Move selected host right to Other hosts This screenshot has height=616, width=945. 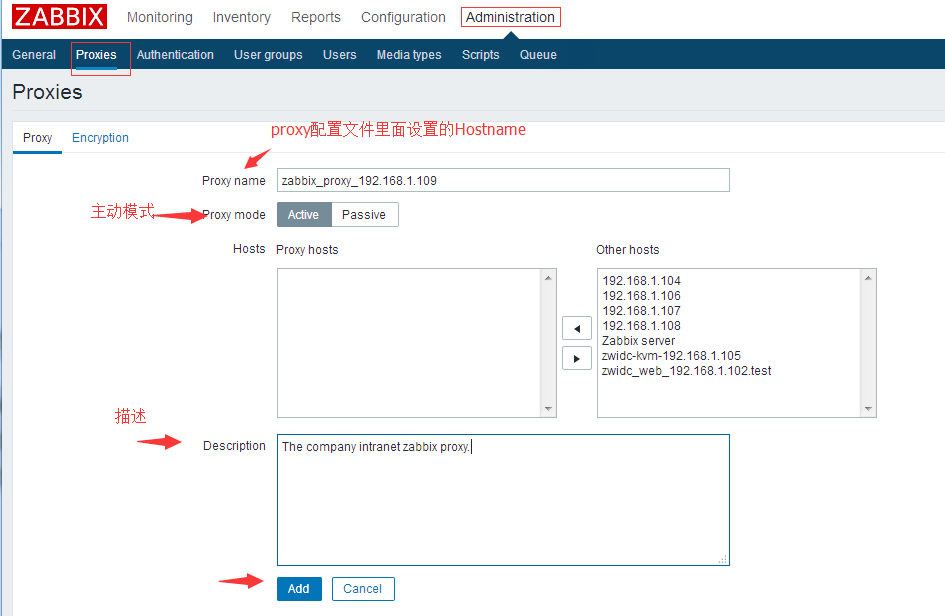tap(576, 358)
